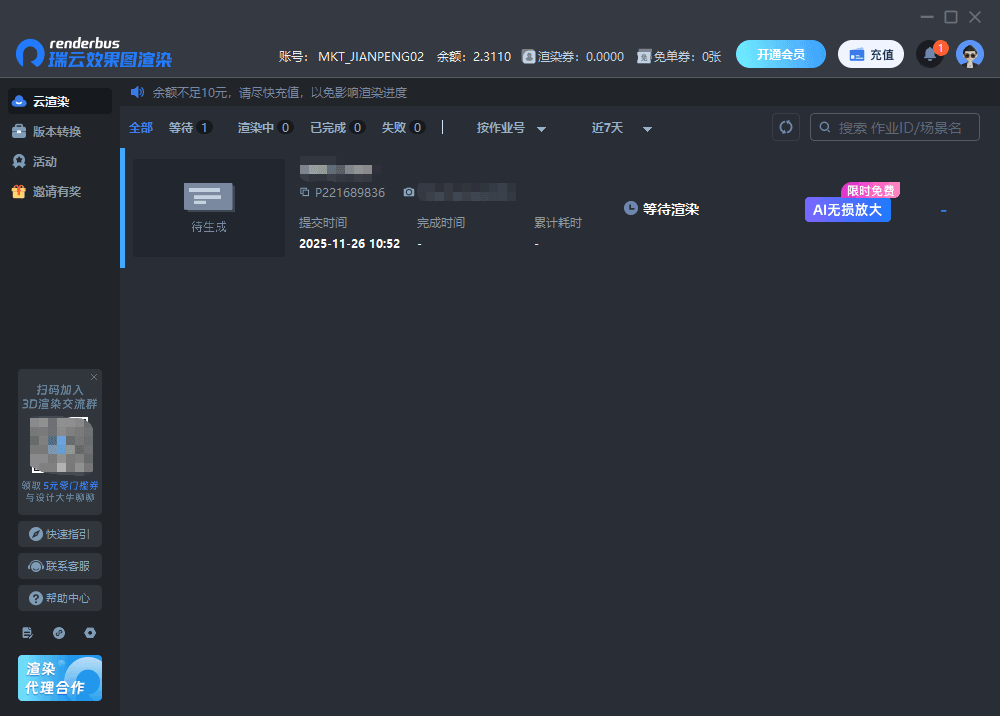Mute the balance warning announcement speaker
The height and width of the screenshot is (716, 1000).
(x=138, y=92)
